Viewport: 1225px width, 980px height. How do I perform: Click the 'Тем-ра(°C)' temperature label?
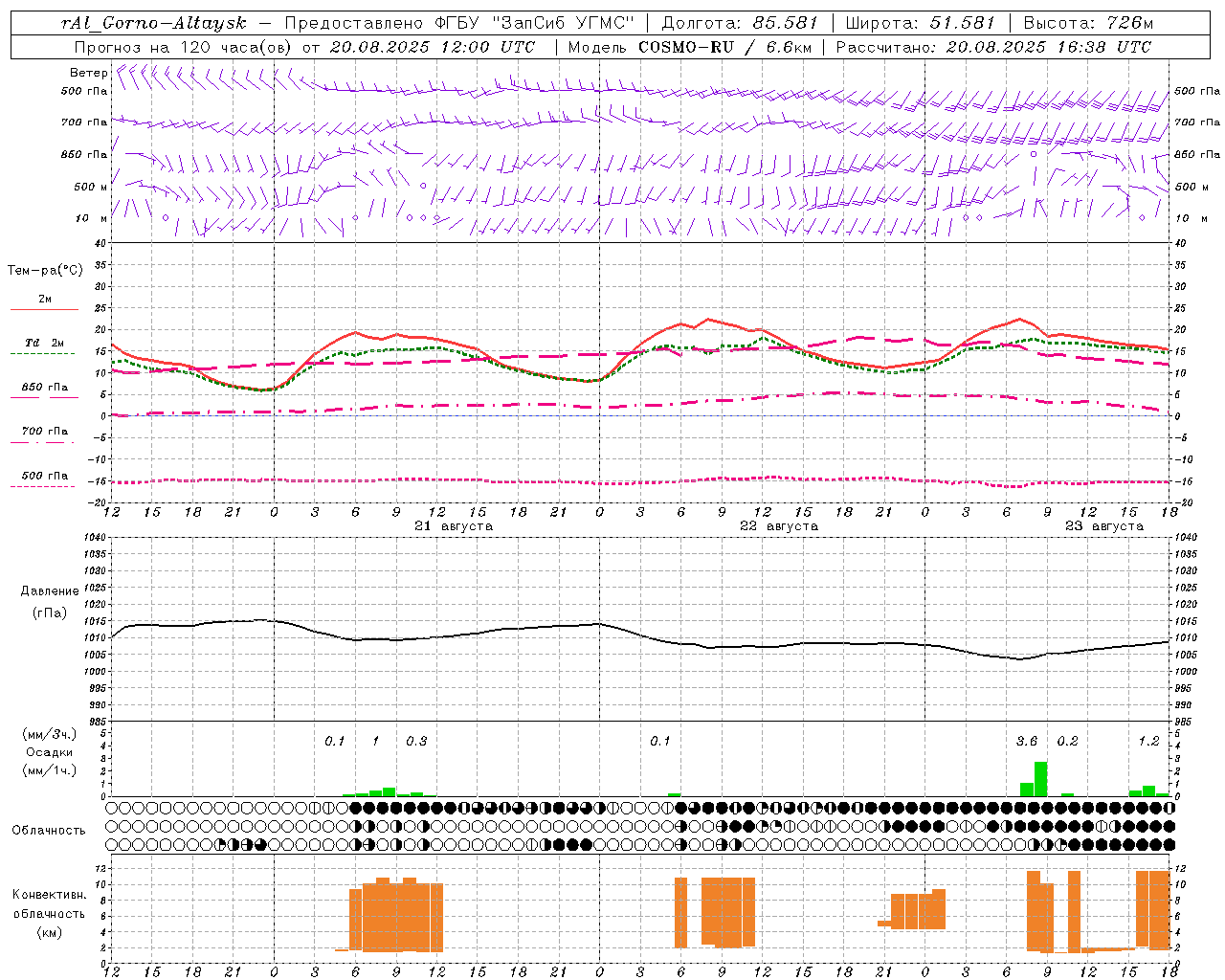pos(46,270)
